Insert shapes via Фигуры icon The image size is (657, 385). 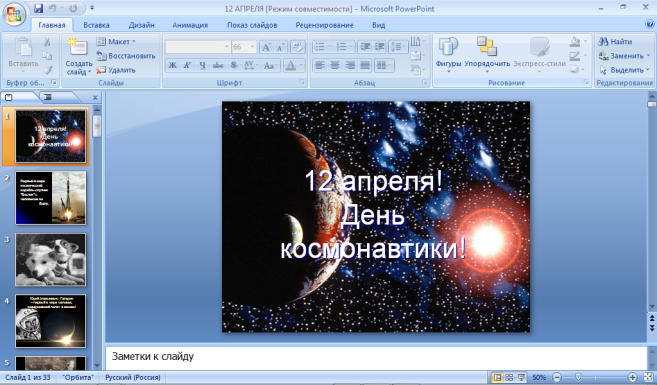click(448, 47)
